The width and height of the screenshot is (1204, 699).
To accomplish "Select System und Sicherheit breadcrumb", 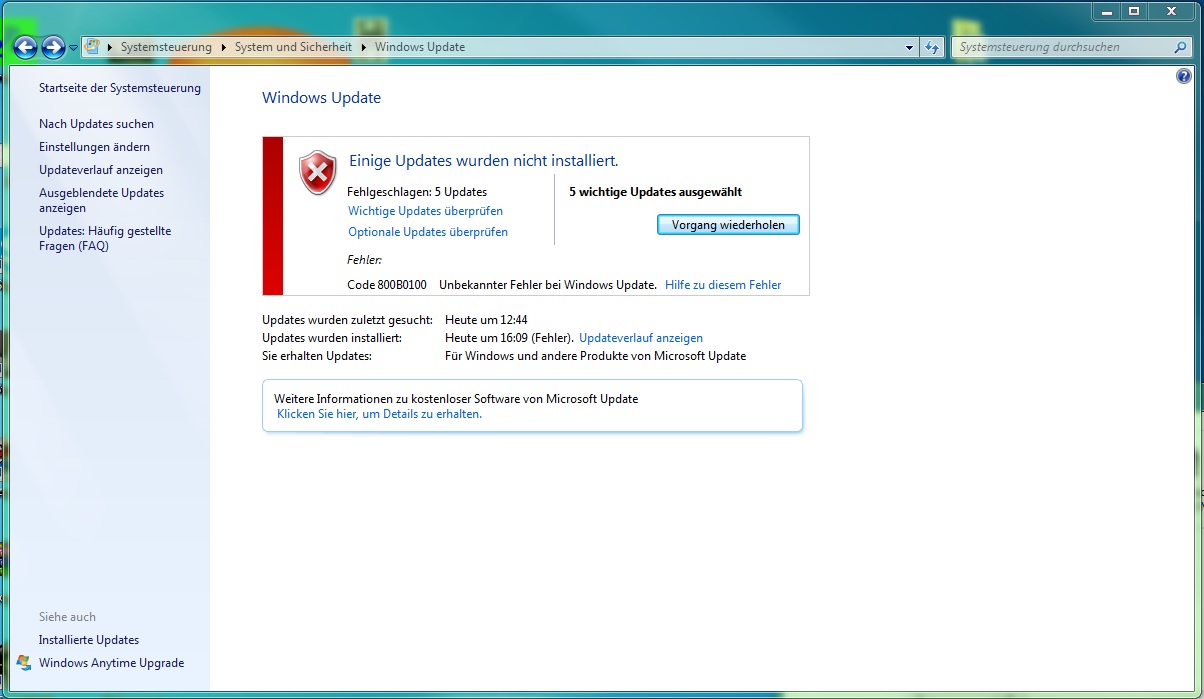I will click(x=293, y=47).
